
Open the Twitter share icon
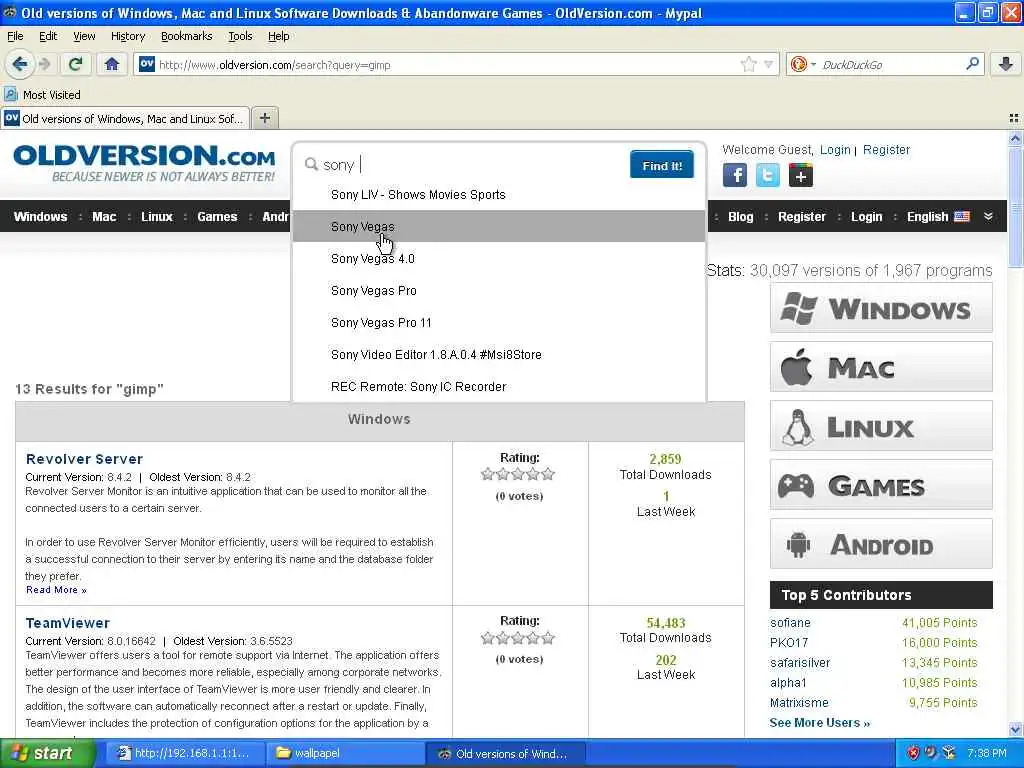coord(767,175)
